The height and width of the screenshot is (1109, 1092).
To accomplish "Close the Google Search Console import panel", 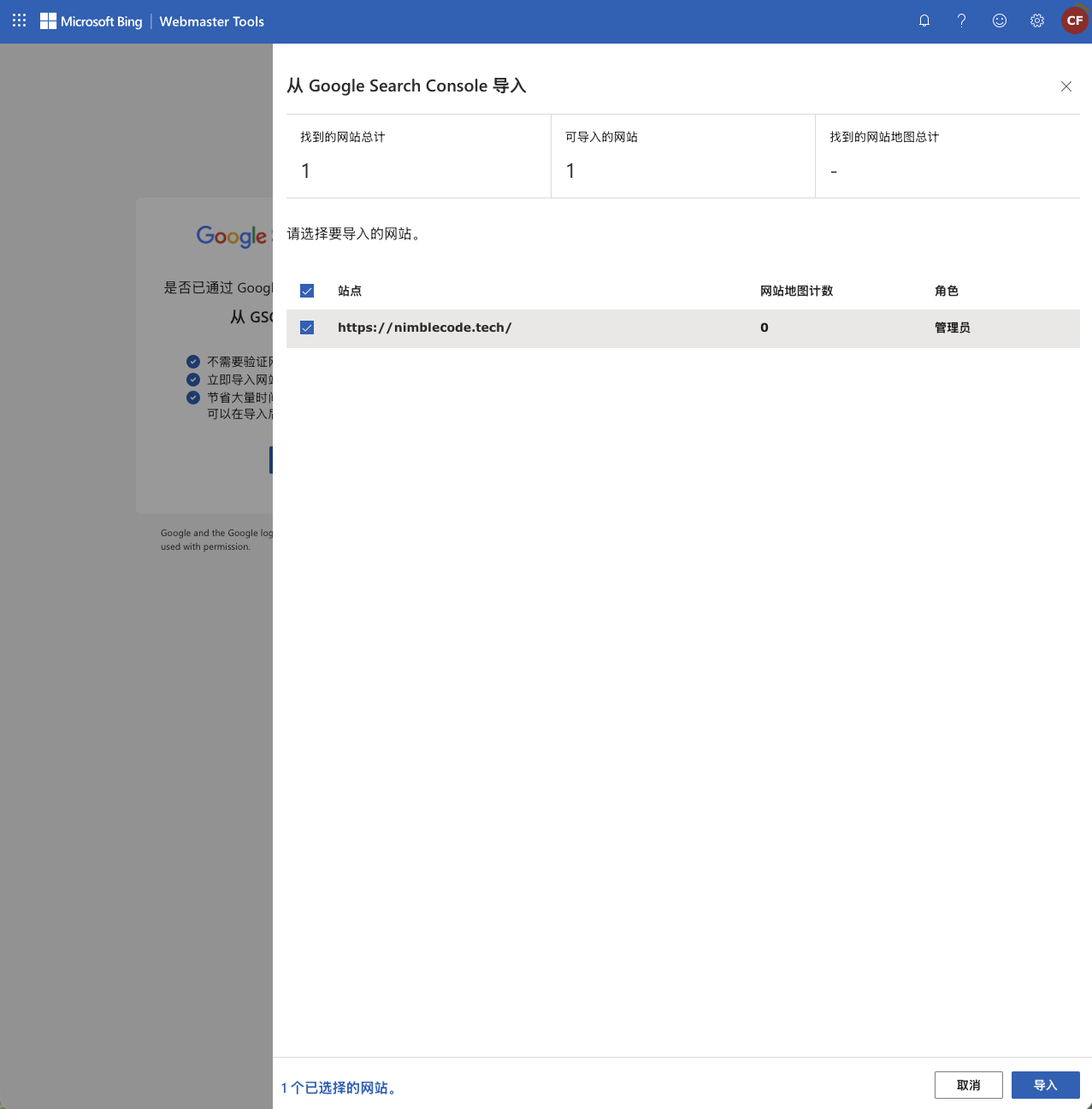I will click(x=1066, y=86).
